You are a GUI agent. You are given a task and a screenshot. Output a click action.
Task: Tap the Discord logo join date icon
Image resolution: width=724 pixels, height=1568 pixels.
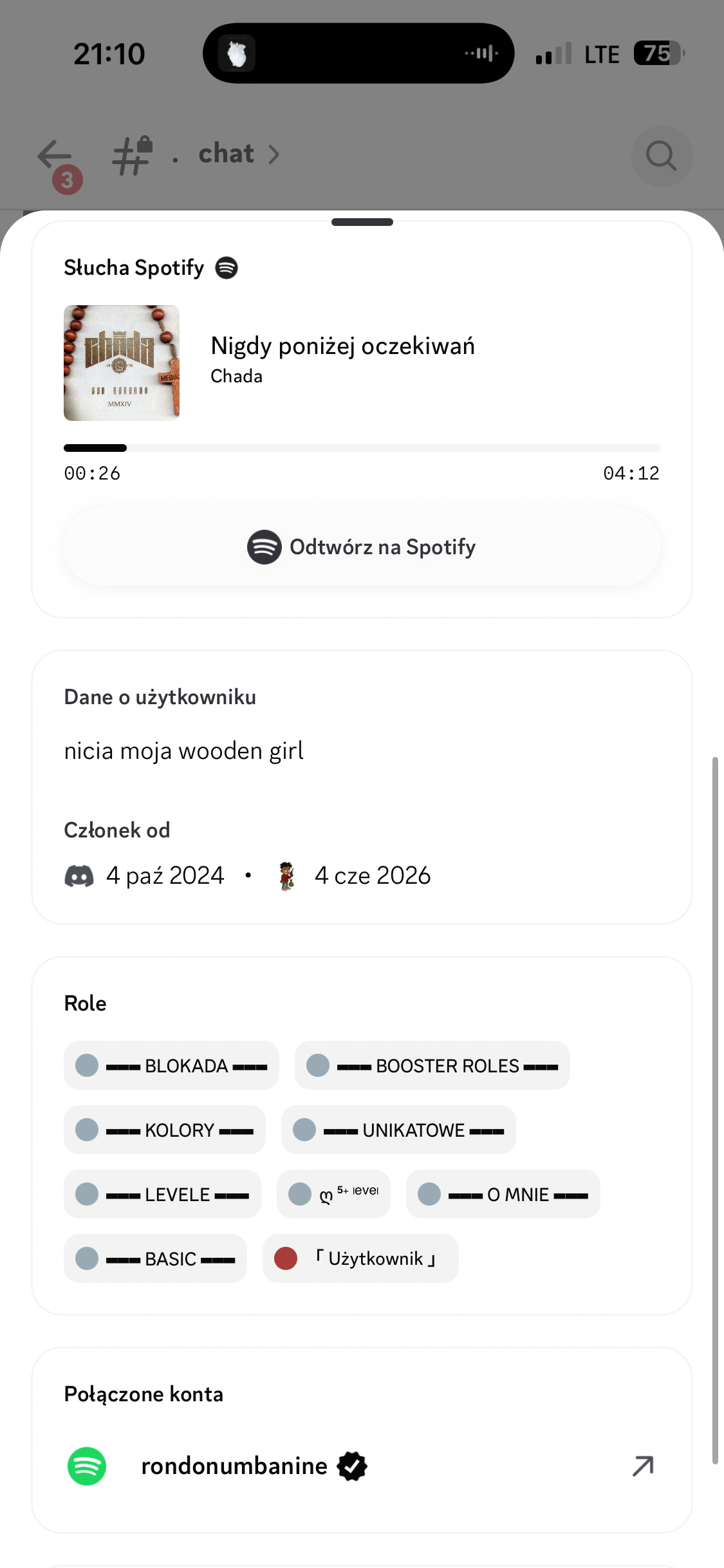[x=79, y=876]
